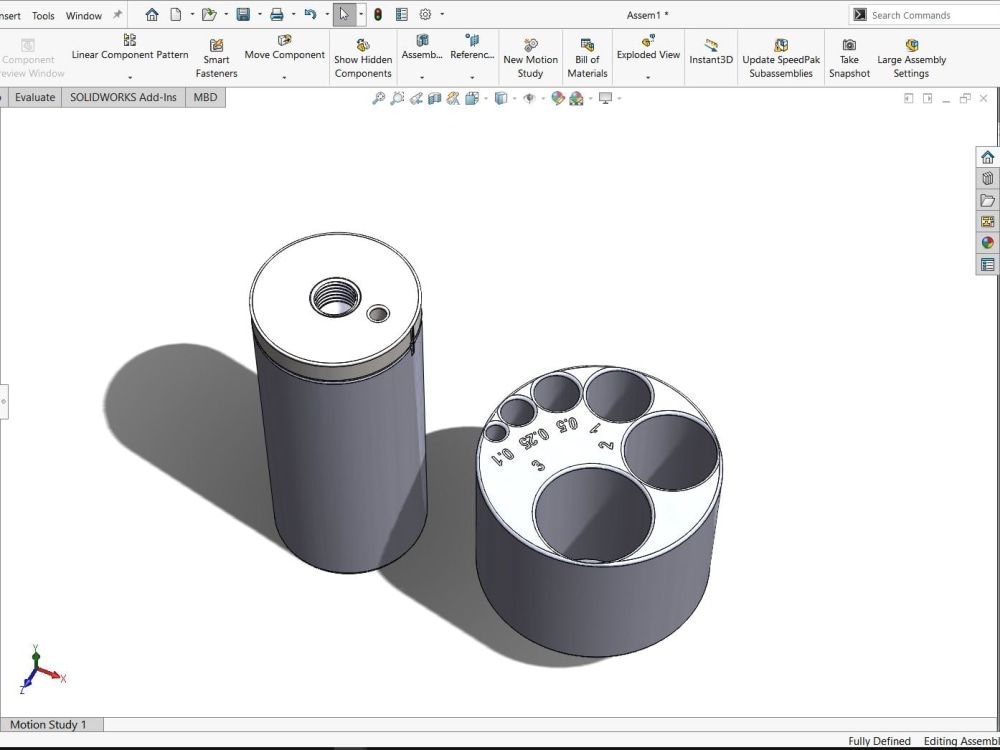Expand the Open file dropdown arrow
This screenshot has width=1000, height=750.
[x=226, y=15]
